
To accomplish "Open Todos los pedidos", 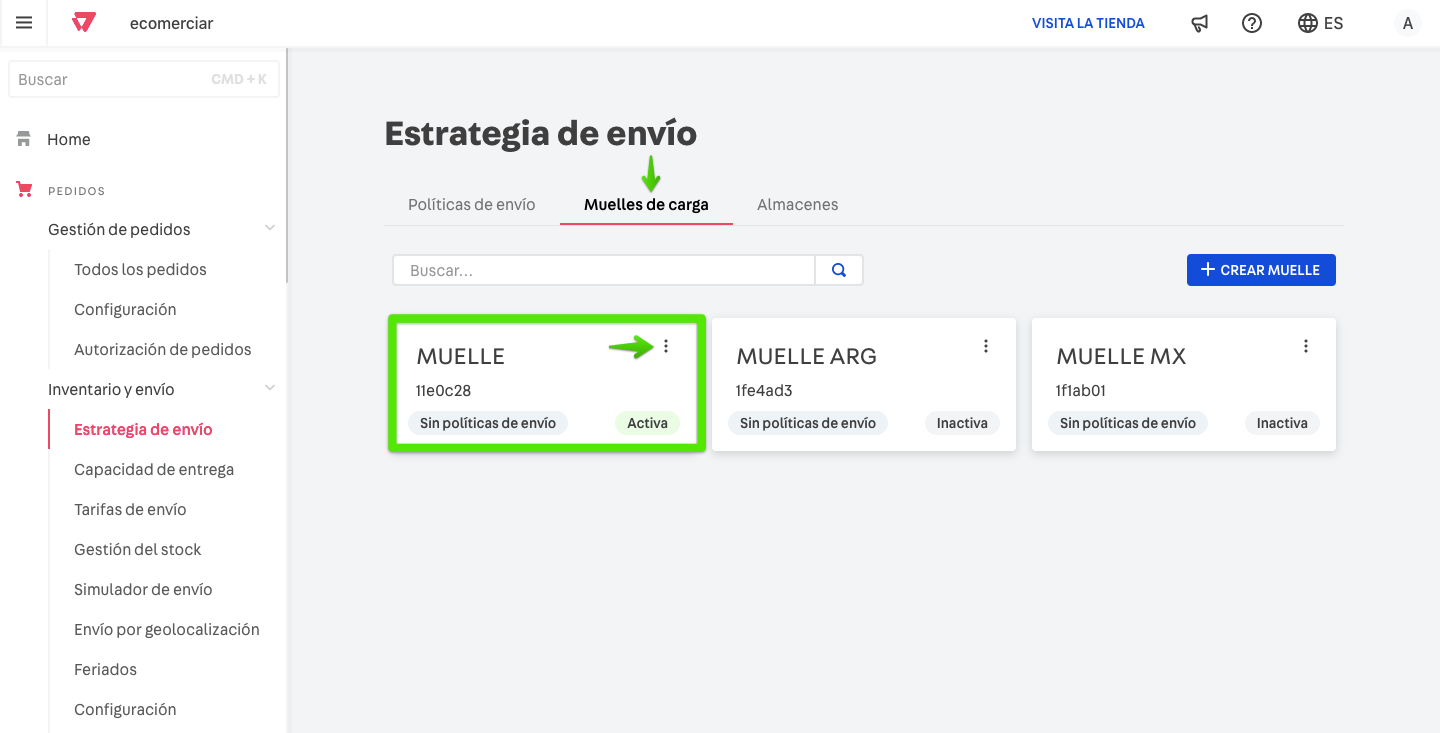I will pyautogui.click(x=140, y=269).
